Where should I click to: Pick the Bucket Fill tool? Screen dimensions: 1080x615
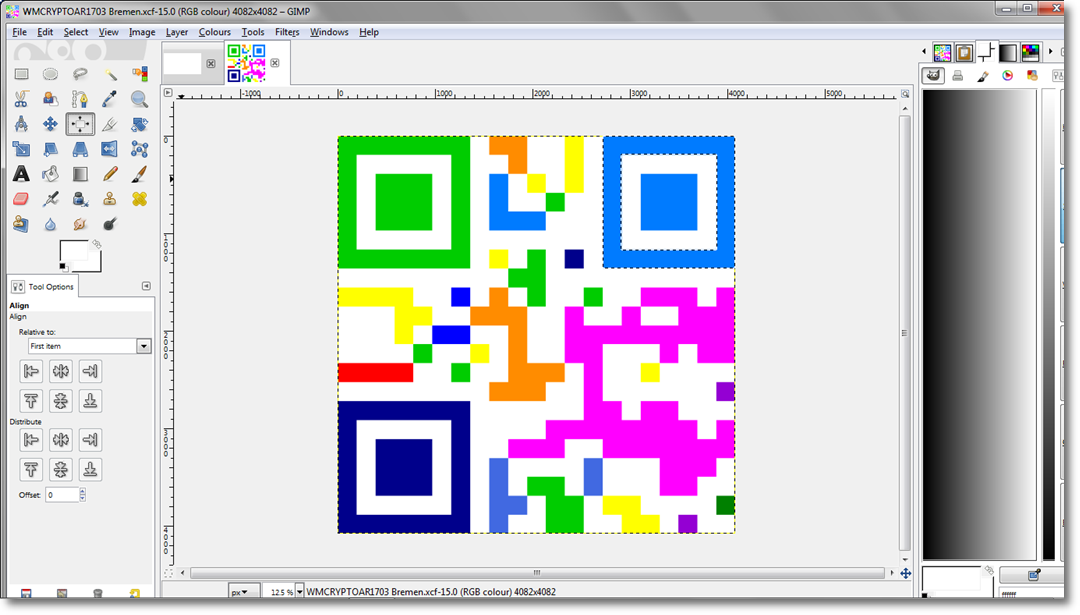[x=50, y=174]
